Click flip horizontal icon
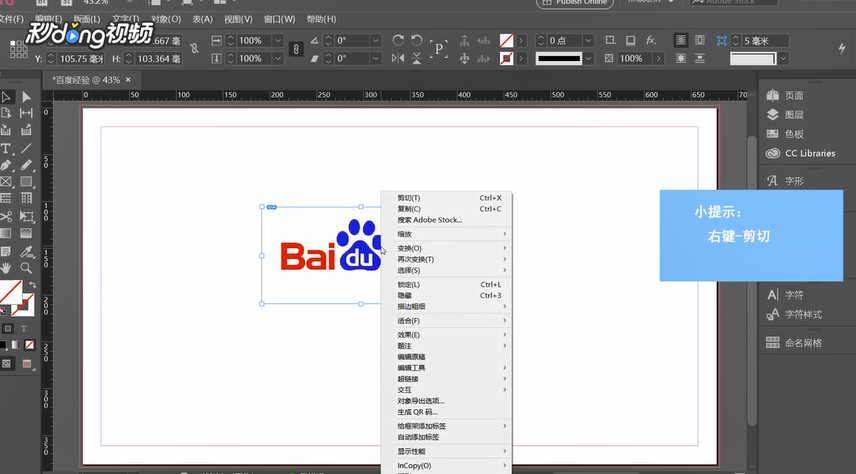Image resolution: width=856 pixels, height=474 pixels. (398, 58)
